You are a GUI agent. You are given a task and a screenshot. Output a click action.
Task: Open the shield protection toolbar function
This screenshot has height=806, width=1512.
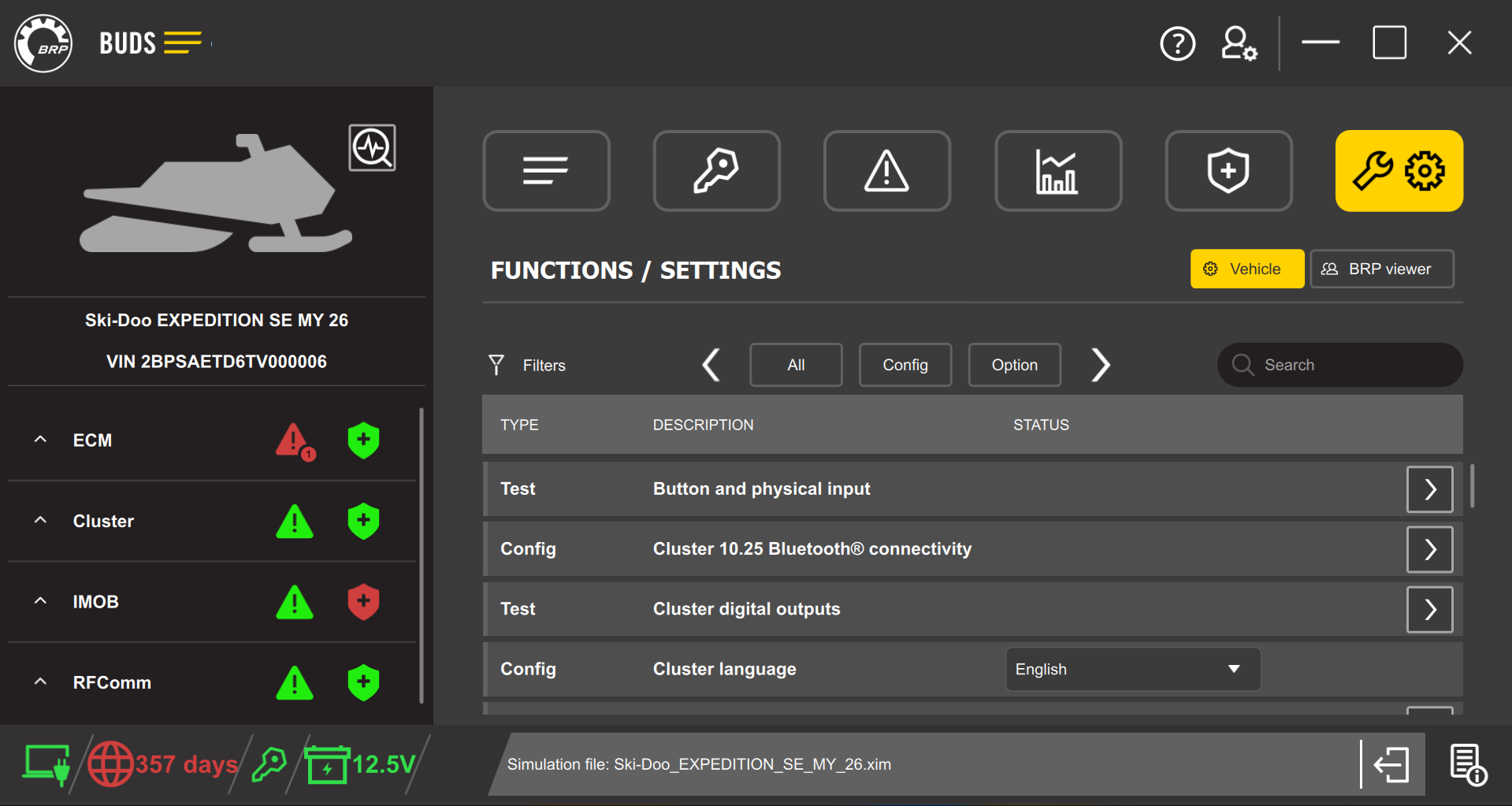click(x=1228, y=170)
